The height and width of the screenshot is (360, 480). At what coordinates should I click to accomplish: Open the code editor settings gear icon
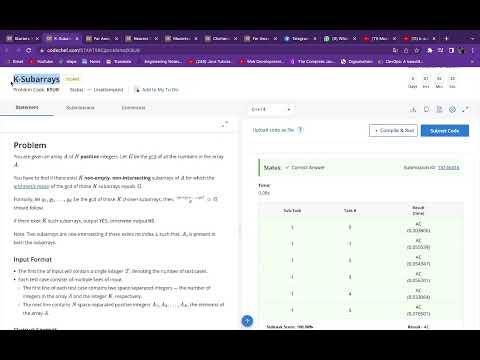pos(452,109)
